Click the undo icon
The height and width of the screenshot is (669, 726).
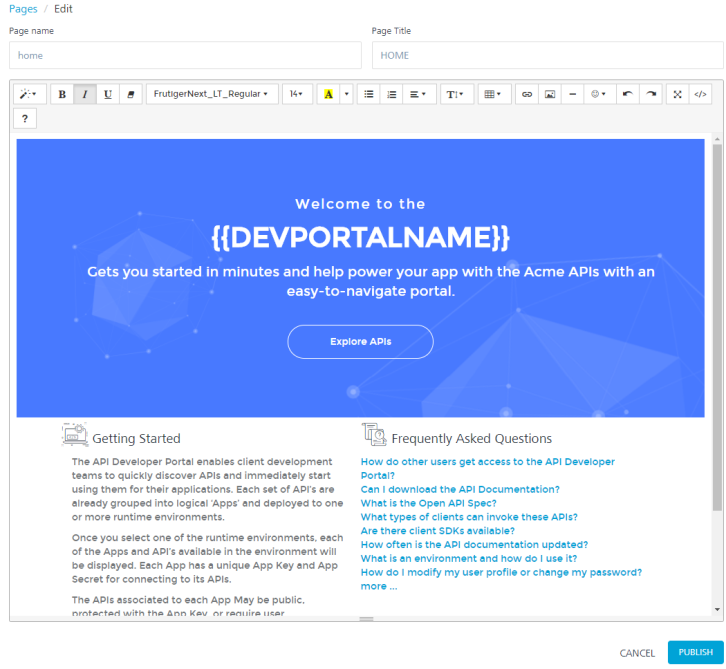pyautogui.click(x=628, y=94)
